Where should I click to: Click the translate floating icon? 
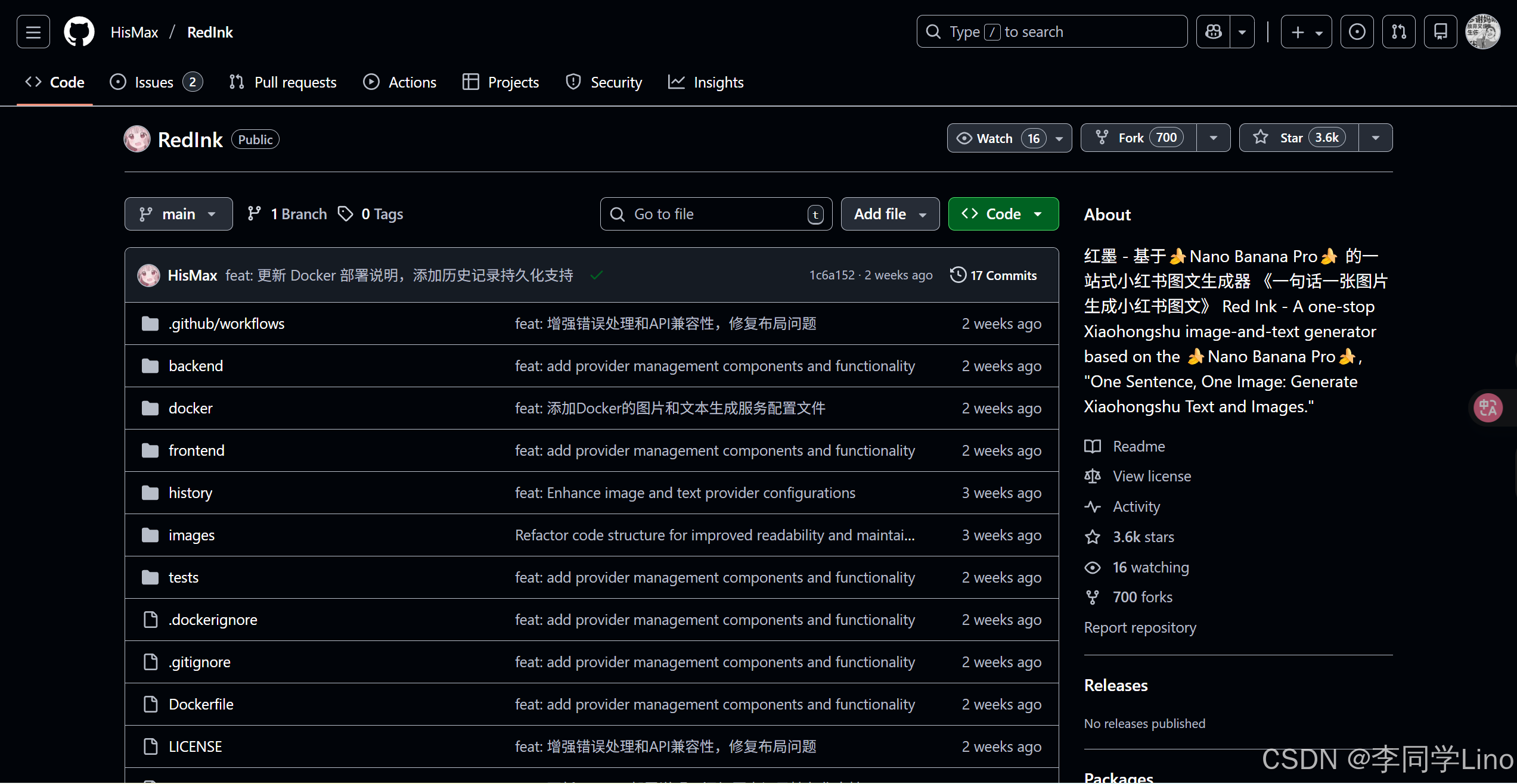click(1488, 408)
